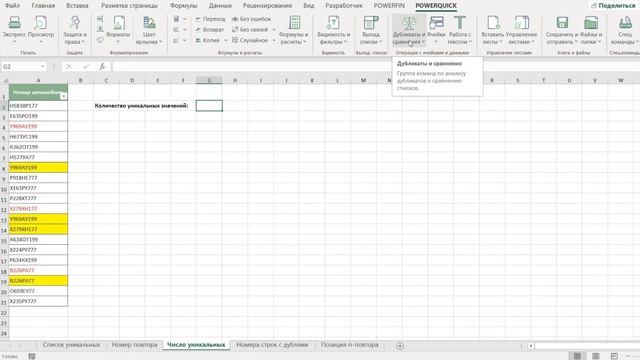Click the Копия formula command

[x=207, y=40]
